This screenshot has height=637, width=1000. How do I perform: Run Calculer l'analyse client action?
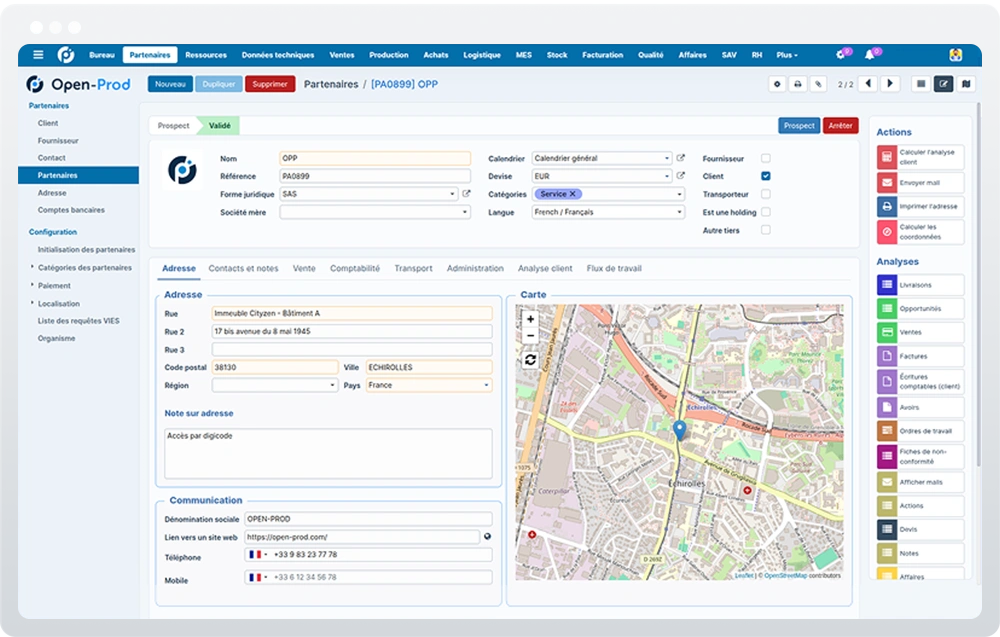(920, 157)
